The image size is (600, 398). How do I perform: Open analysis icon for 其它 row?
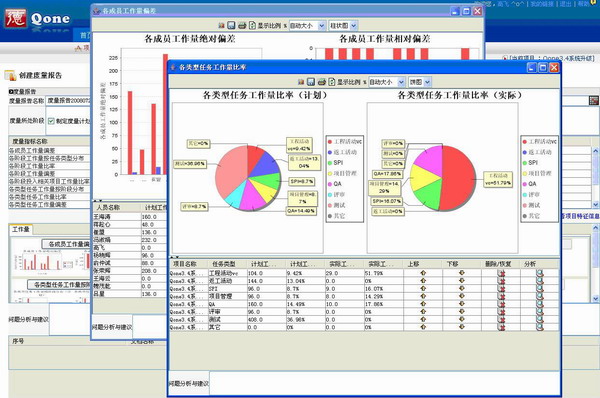(540, 327)
